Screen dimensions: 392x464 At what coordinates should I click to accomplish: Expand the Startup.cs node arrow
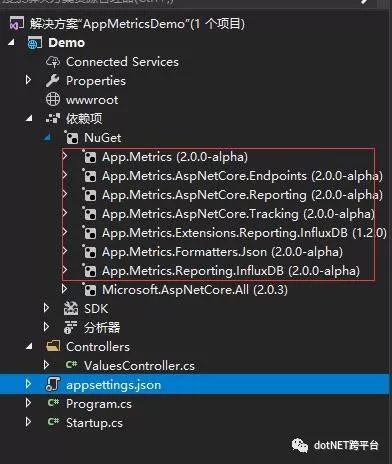click(29, 422)
